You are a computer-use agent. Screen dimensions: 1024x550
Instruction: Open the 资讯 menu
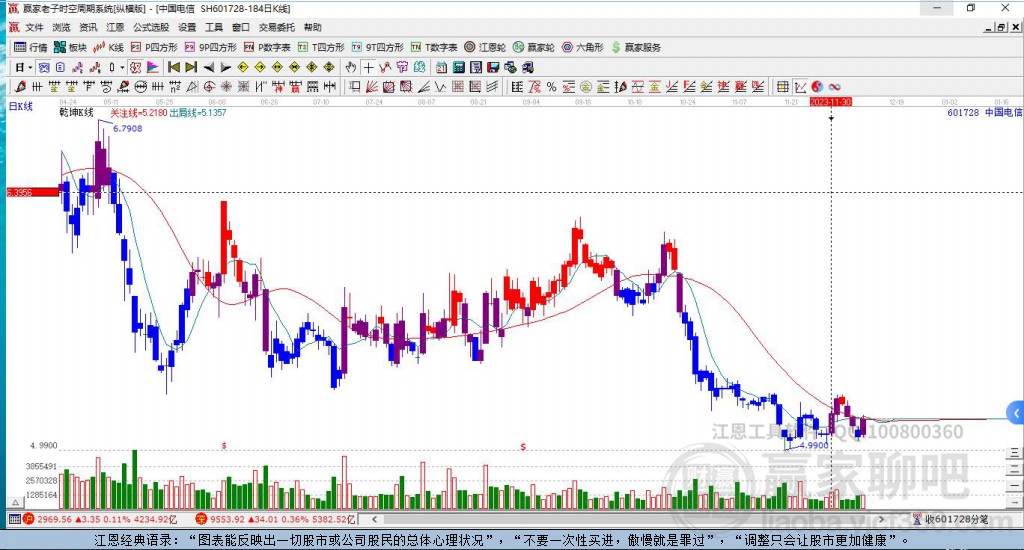(x=88, y=27)
